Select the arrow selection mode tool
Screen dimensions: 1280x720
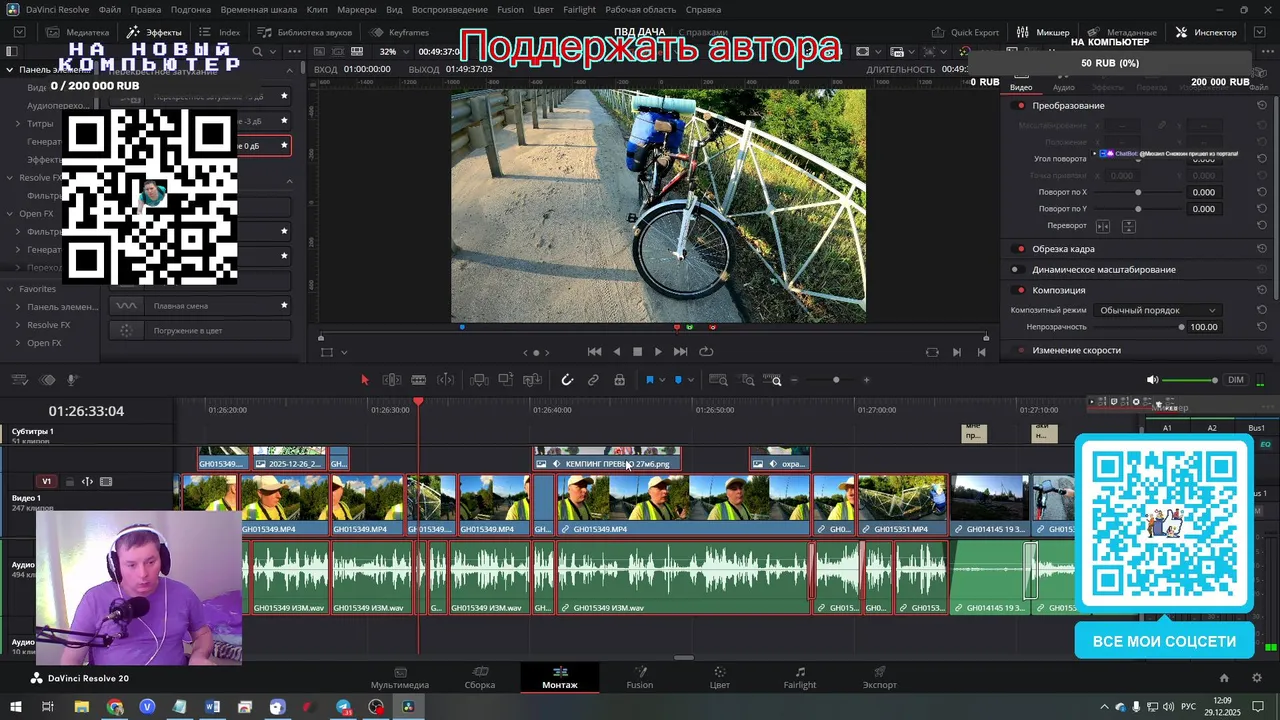365,380
